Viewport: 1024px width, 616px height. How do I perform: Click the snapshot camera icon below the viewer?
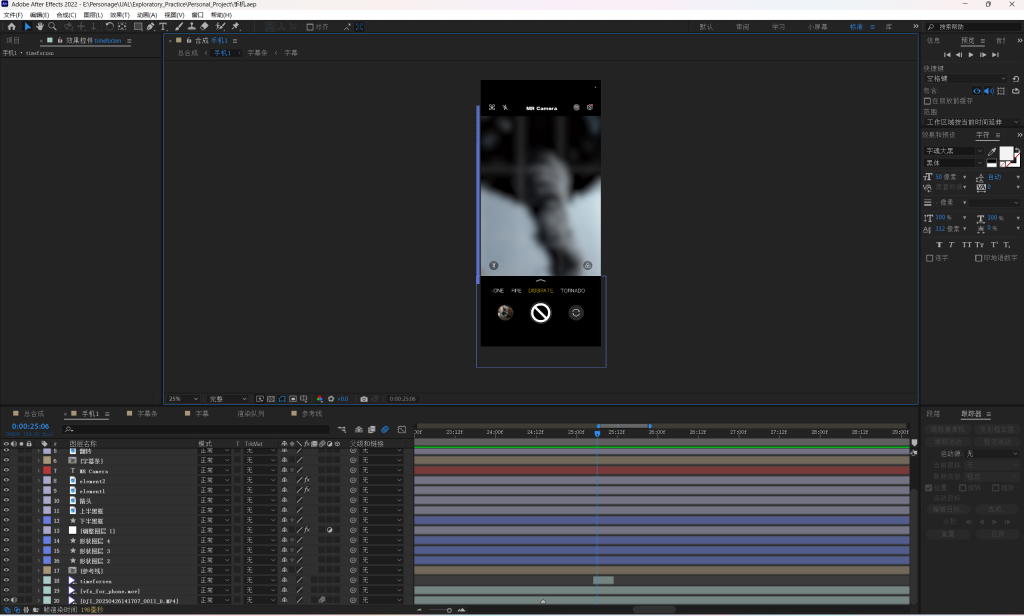(x=364, y=398)
